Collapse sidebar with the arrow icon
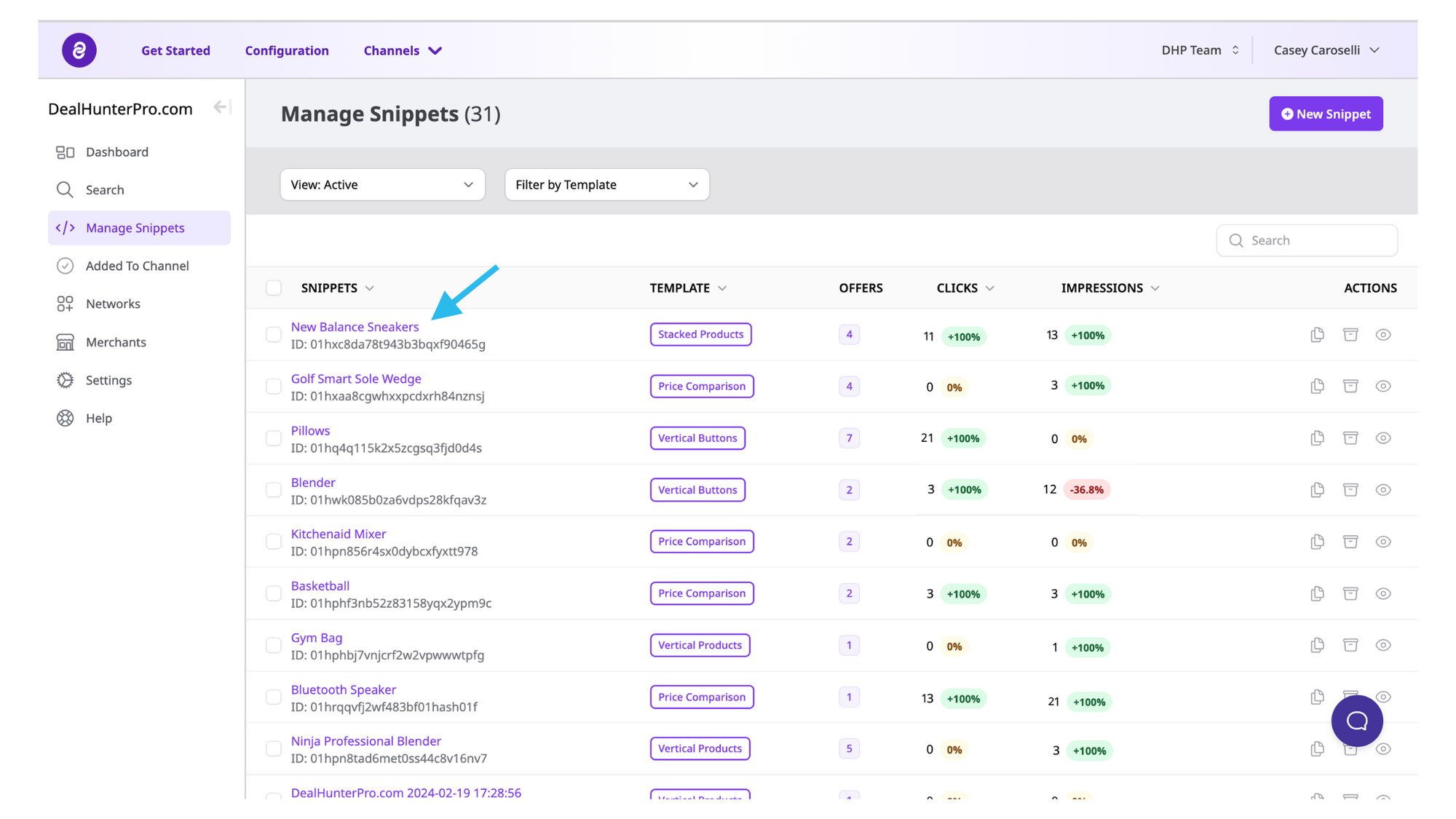Screen dimensions: 1456x819 point(221,108)
